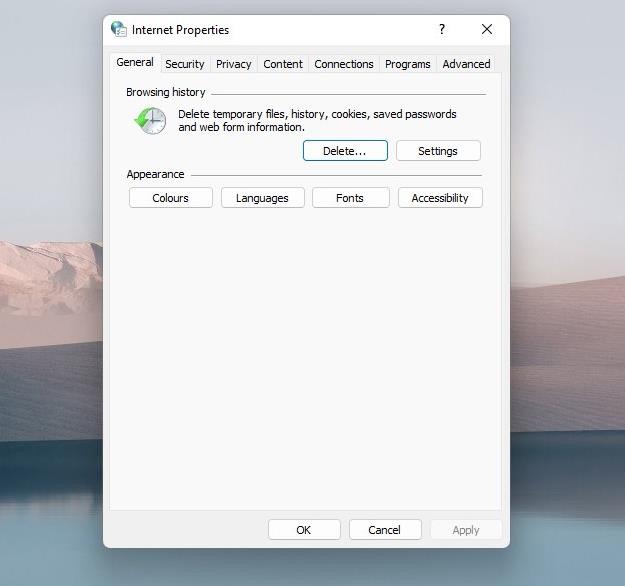Open browsing history Settings
The image size is (625, 586).
coord(438,151)
